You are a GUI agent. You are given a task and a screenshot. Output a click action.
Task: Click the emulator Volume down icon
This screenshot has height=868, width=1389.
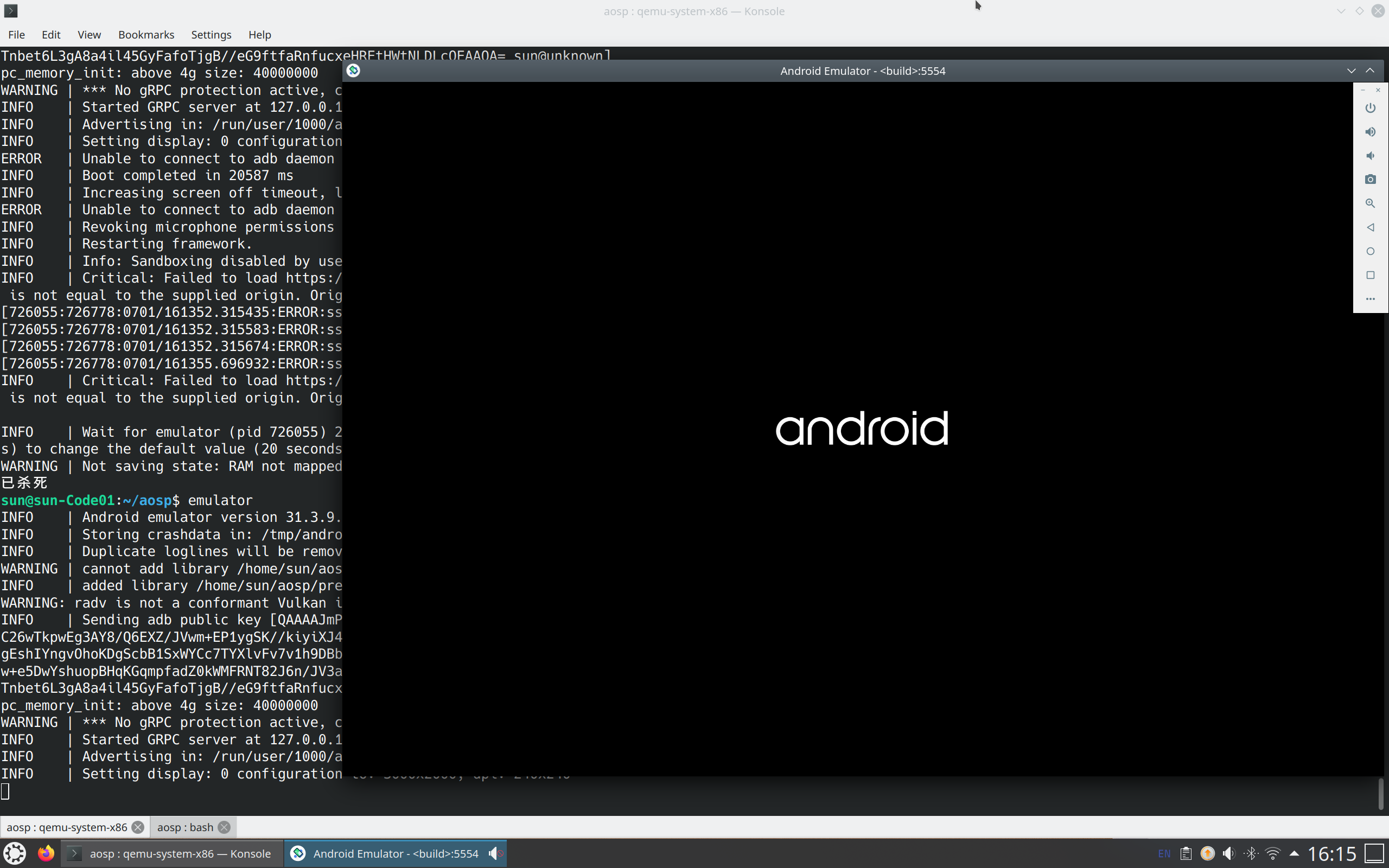[x=1370, y=156]
